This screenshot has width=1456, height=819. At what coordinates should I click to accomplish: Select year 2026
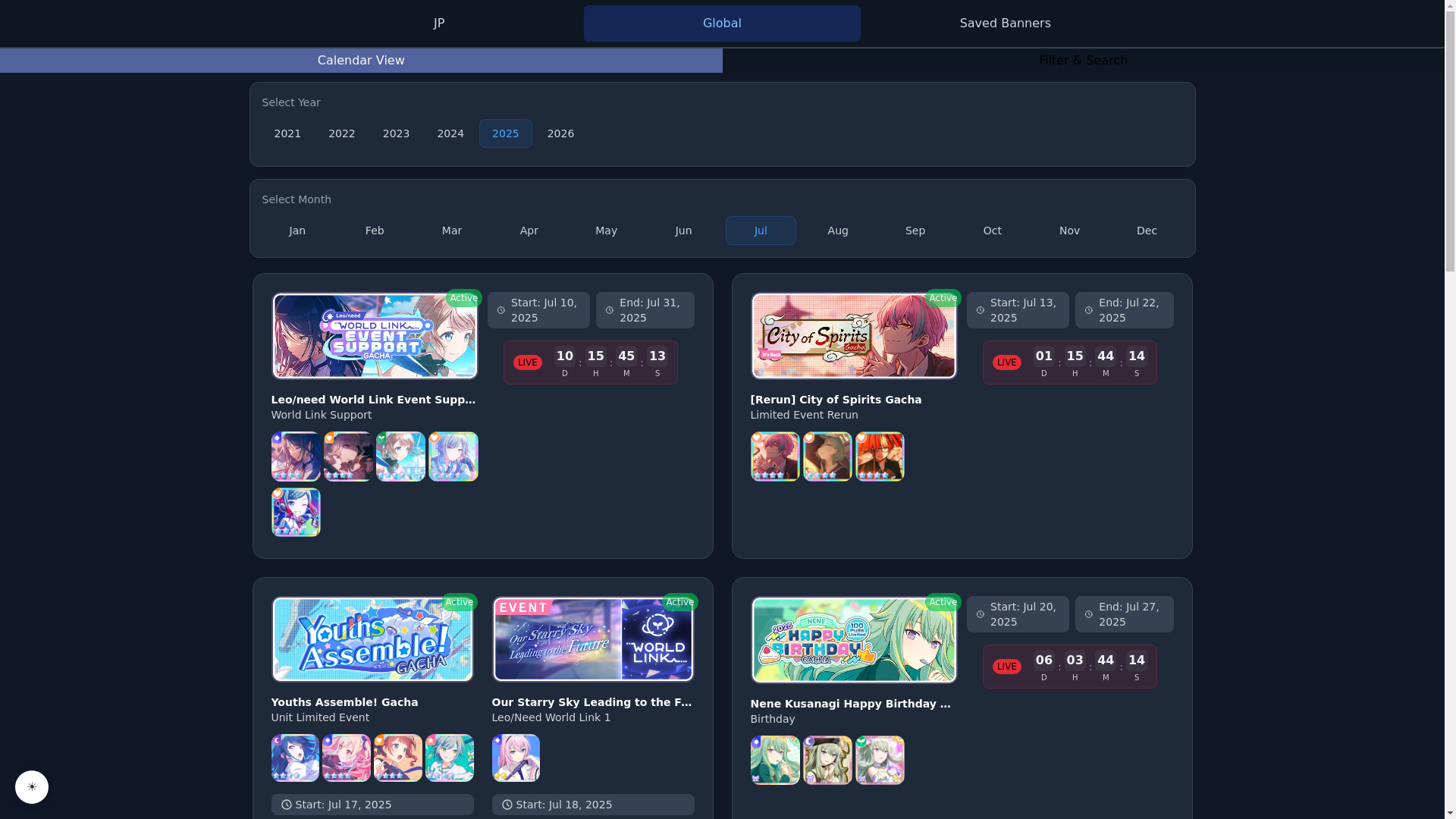pyautogui.click(x=560, y=133)
